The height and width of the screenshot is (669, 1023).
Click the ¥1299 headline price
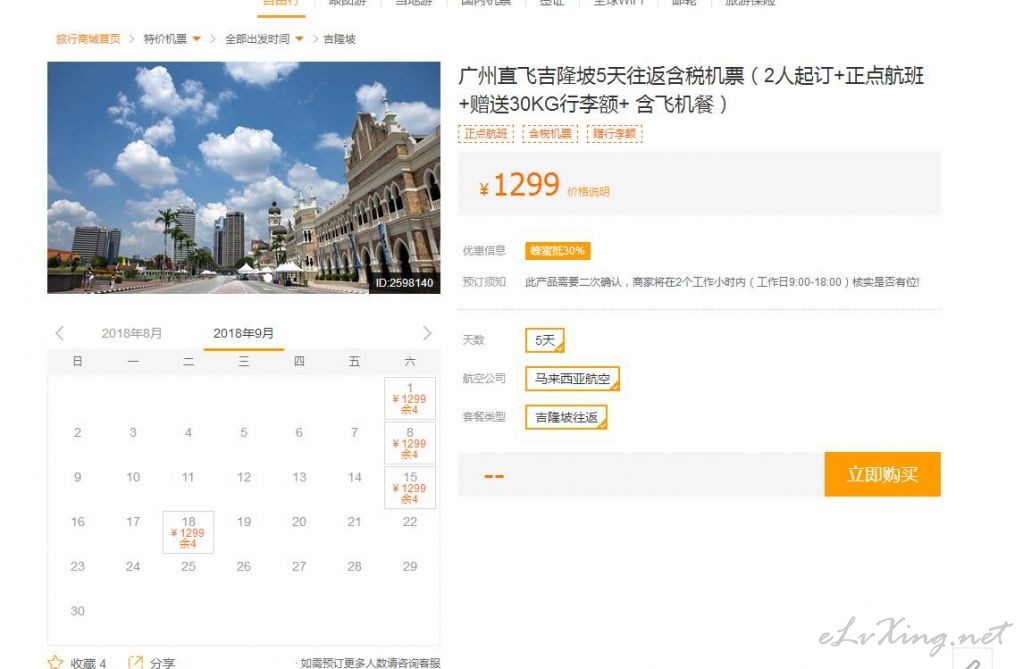click(x=520, y=185)
